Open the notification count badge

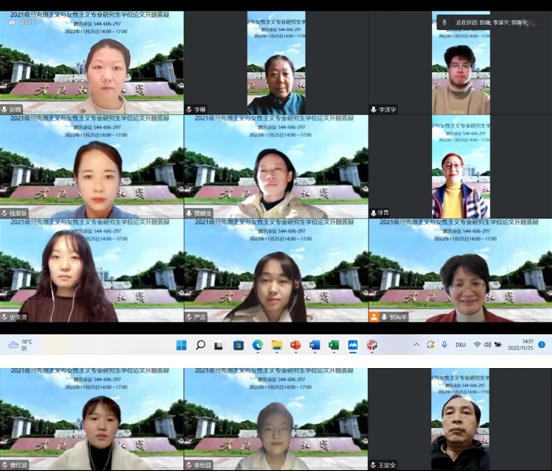542,345
